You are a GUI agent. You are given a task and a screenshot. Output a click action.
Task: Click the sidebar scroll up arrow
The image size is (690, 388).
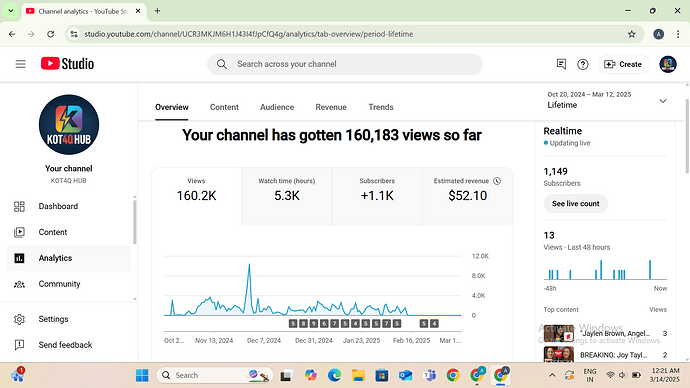pyautogui.click(x=135, y=198)
